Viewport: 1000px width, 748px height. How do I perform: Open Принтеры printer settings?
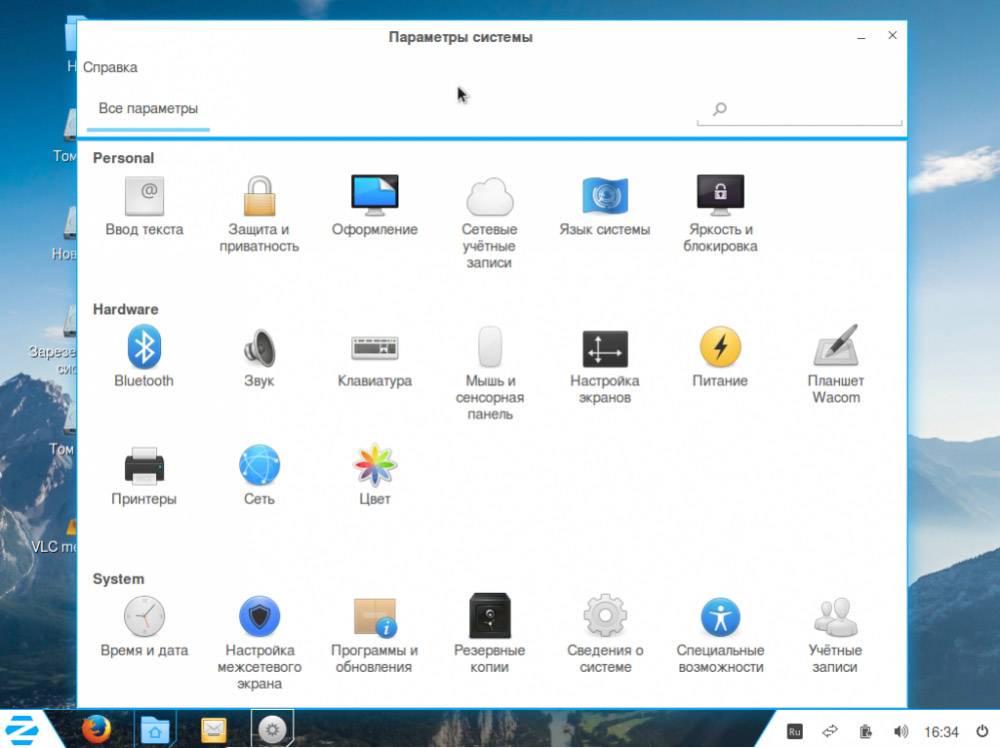[x=144, y=468]
